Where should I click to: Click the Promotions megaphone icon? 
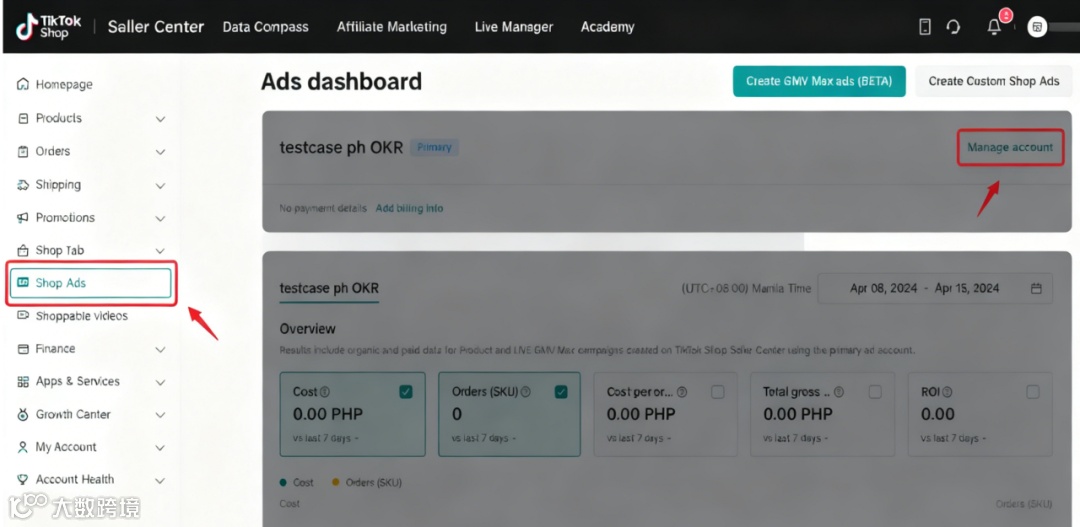[x=23, y=218]
